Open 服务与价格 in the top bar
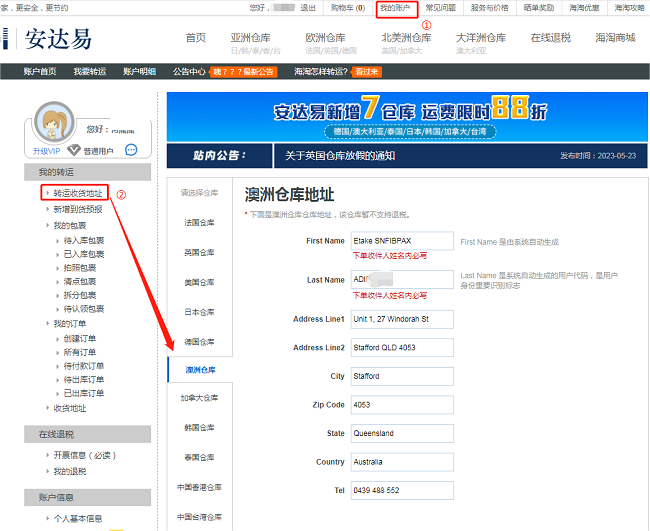 click(490, 8)
